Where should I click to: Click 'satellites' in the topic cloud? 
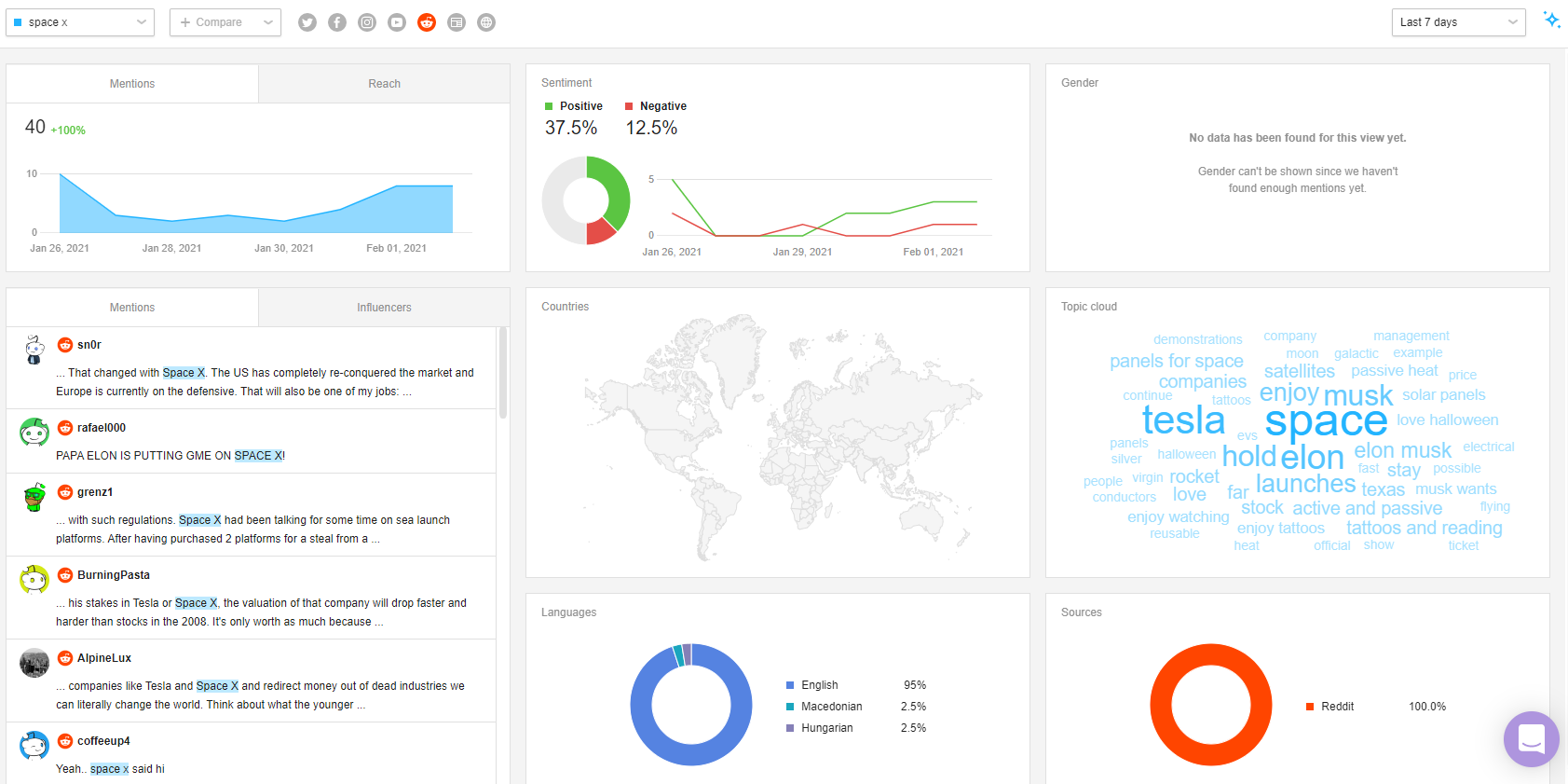(x=1299, y=371)
